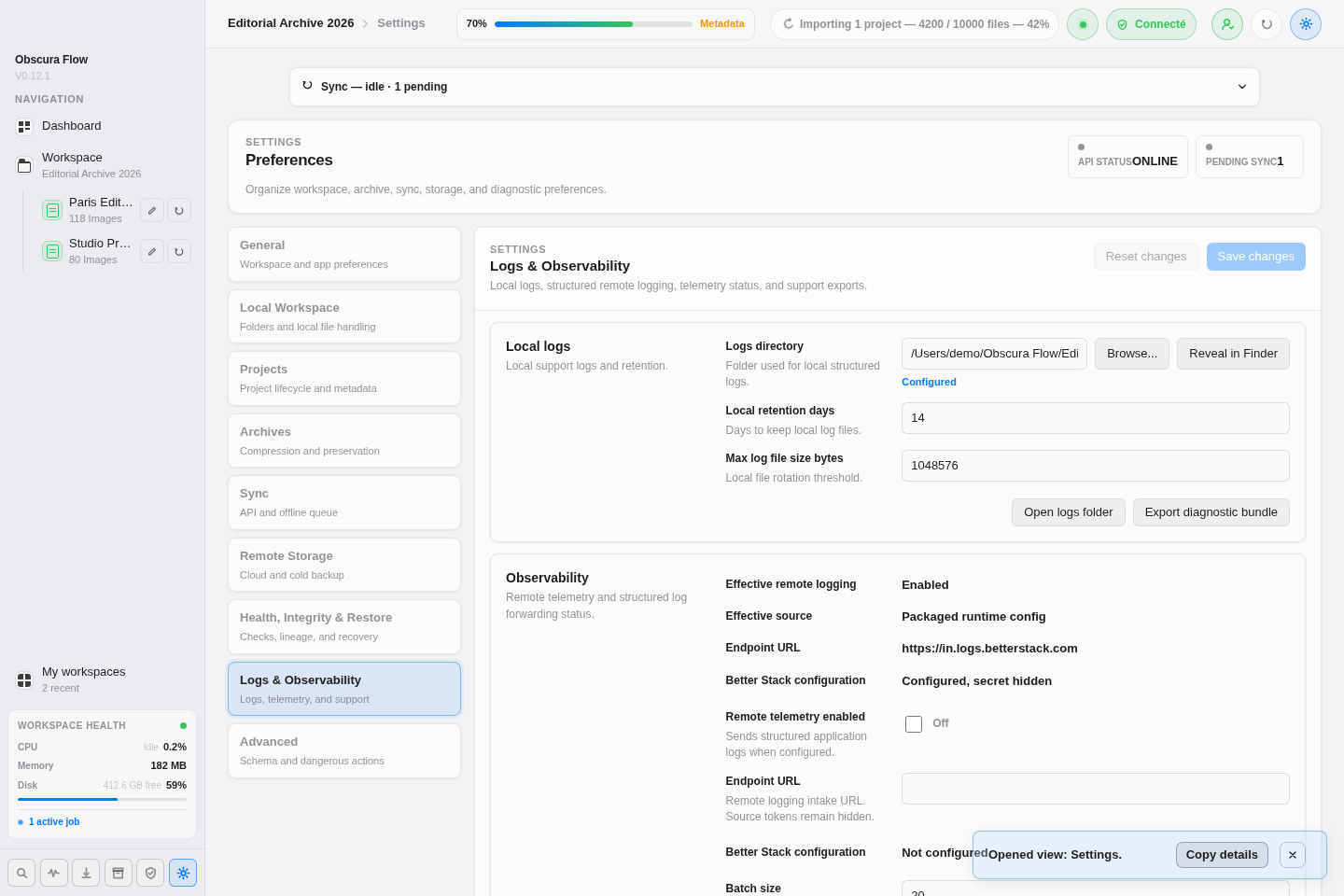Click the top bar refresh icon
This screenshot has width=1344, height=896.
pyautogui.click(x=1267, y=24)
